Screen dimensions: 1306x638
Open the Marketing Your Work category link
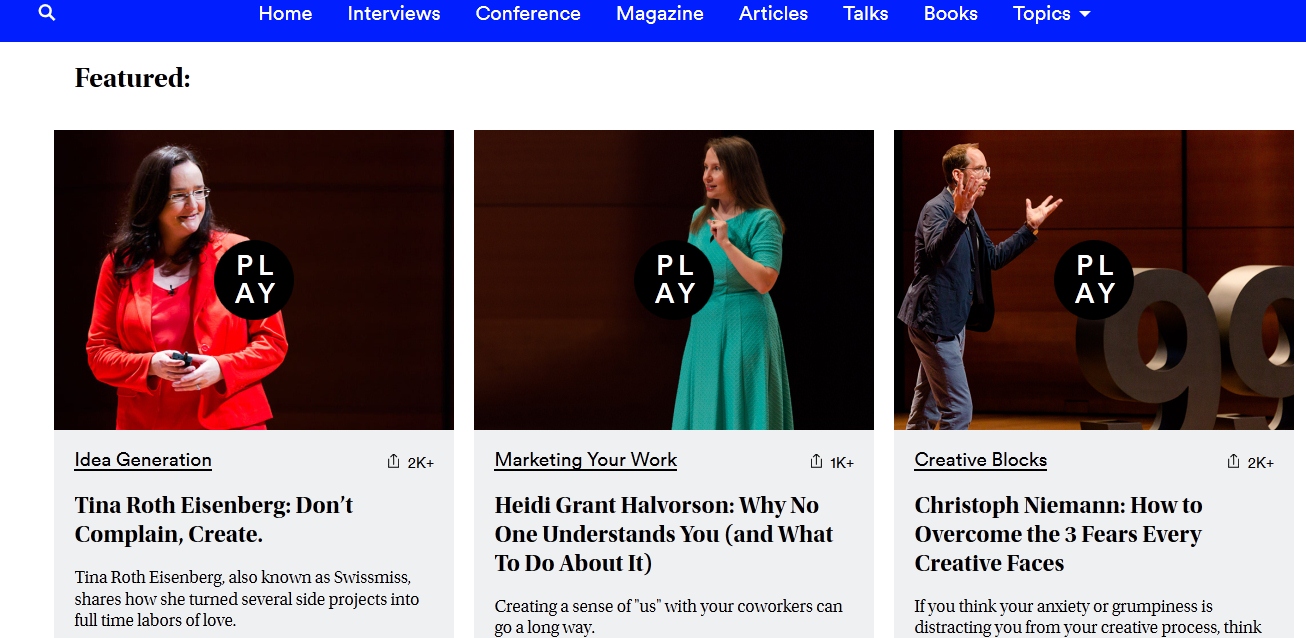coord(586,460)
